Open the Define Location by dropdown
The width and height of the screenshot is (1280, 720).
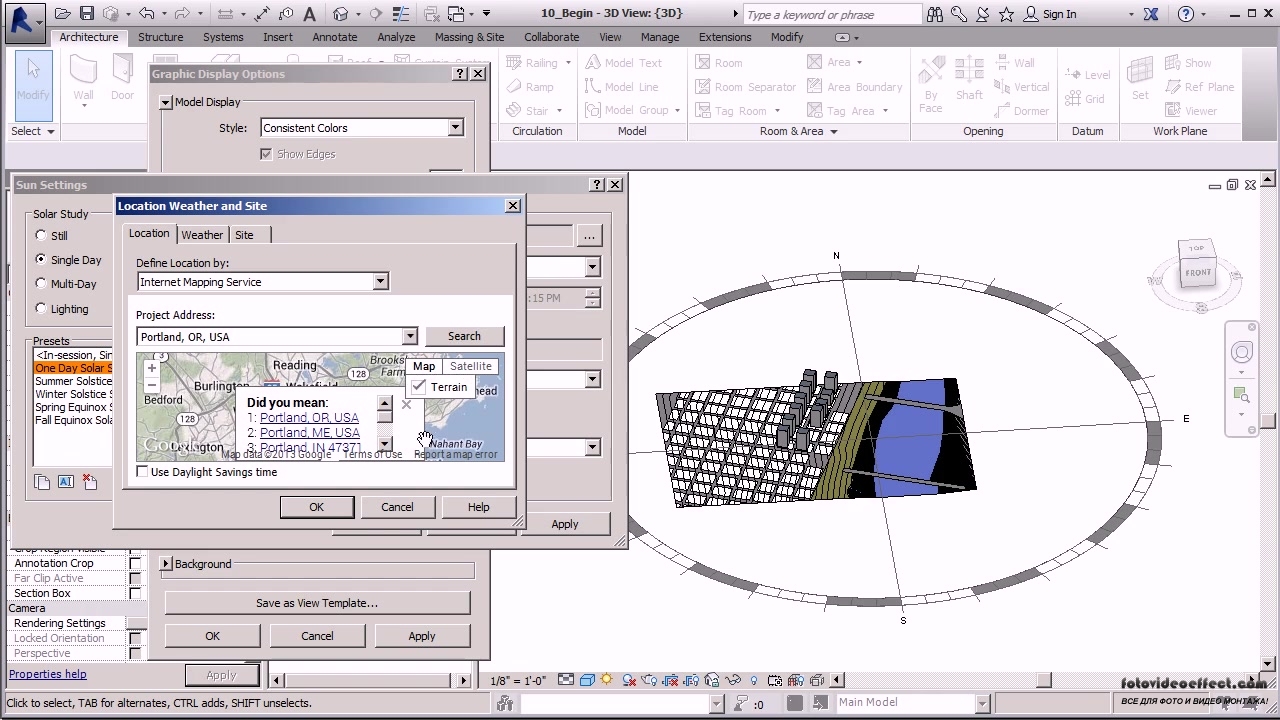(x=380, y=282)
